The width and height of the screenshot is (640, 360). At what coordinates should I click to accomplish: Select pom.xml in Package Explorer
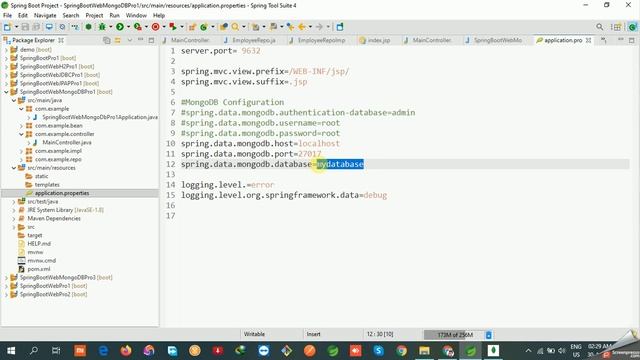coord(39,269)
